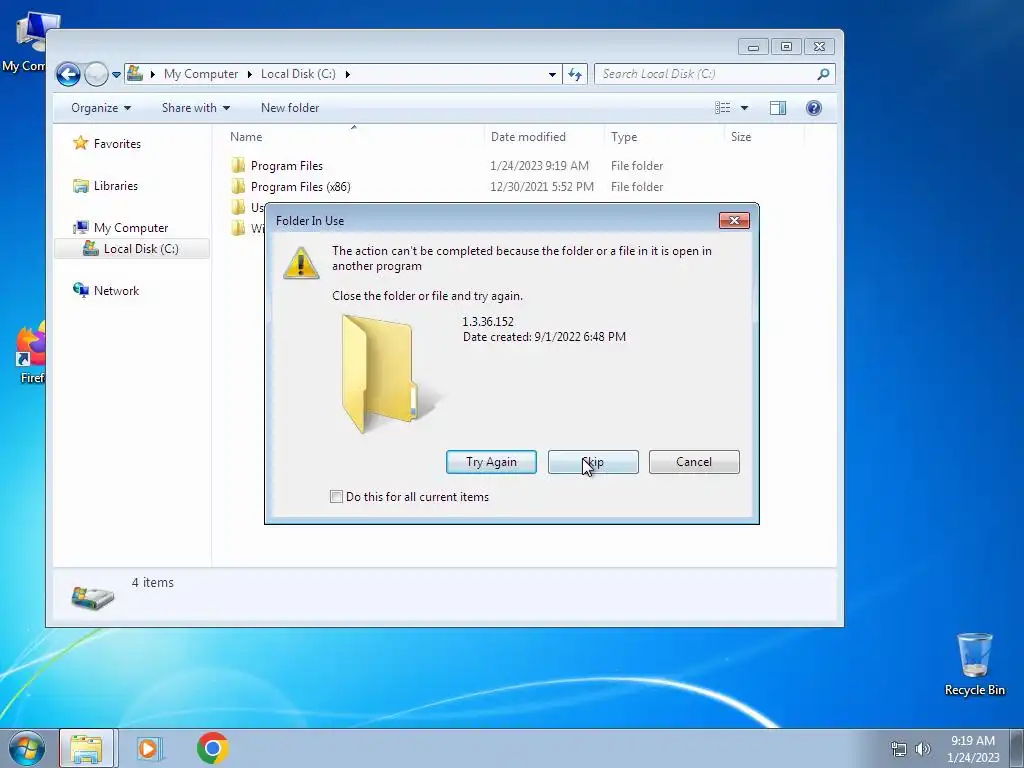Click the Libraries folder icon
This screenshot has width=1024, height=768.
tap(80, 186)
